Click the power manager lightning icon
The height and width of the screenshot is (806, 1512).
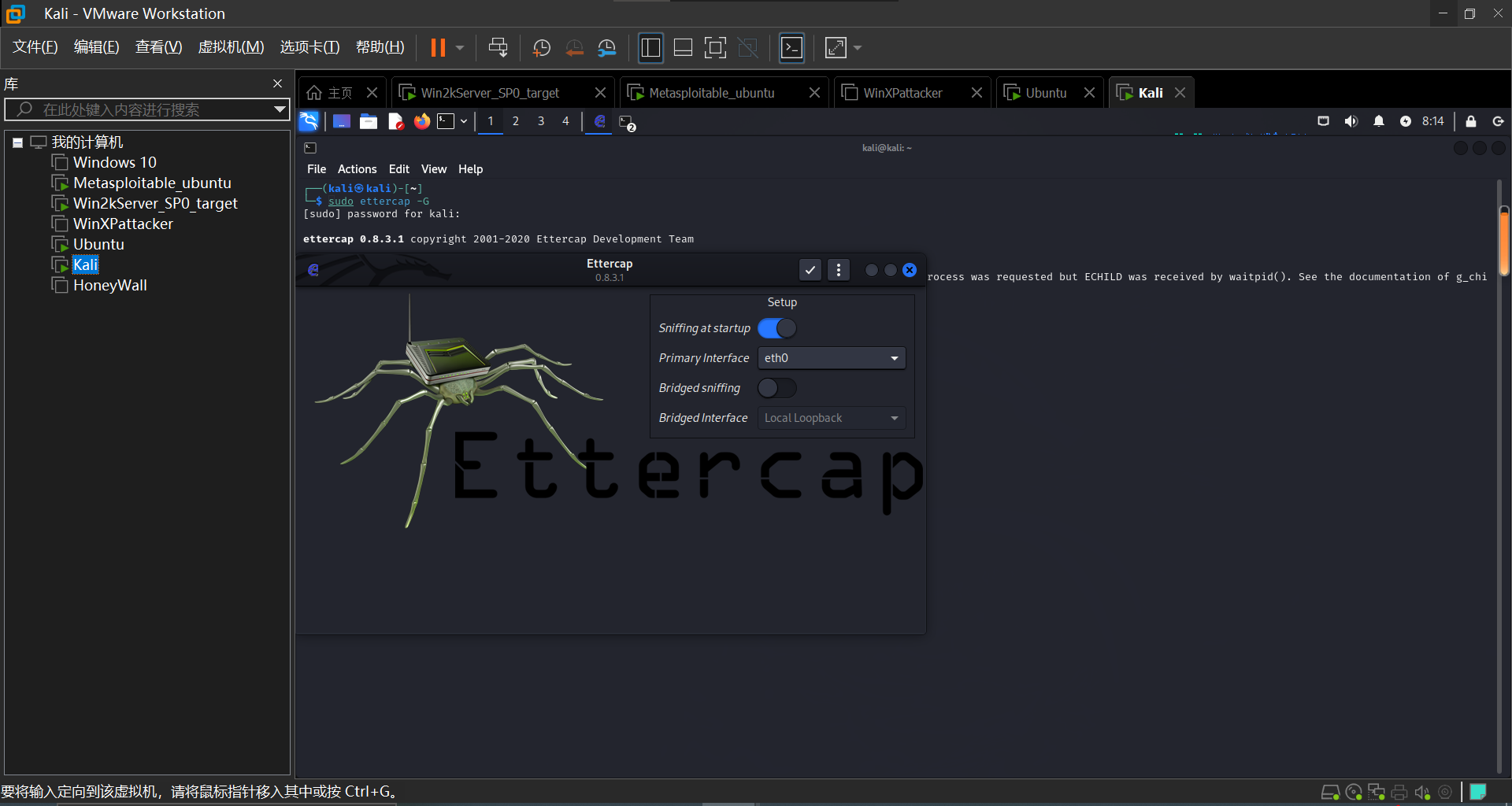pos(1405,121)
